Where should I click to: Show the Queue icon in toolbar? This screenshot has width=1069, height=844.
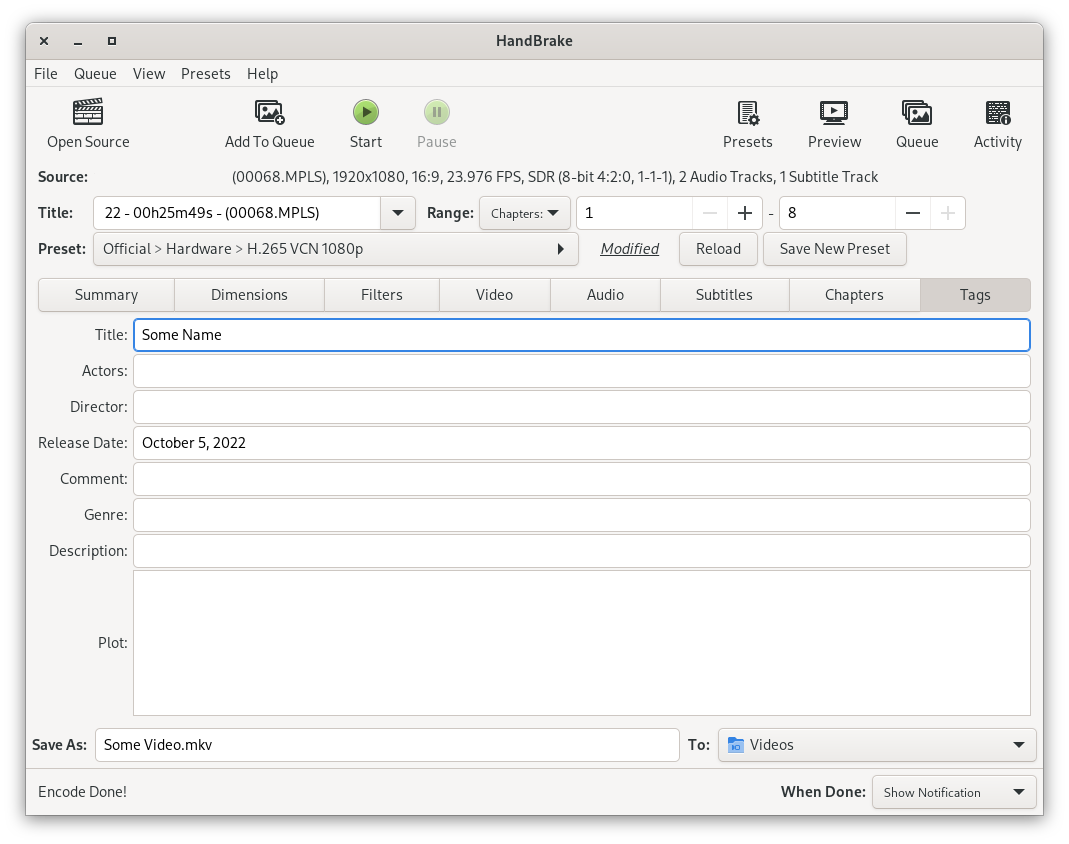pyautogui.click(x=916, y=112)
